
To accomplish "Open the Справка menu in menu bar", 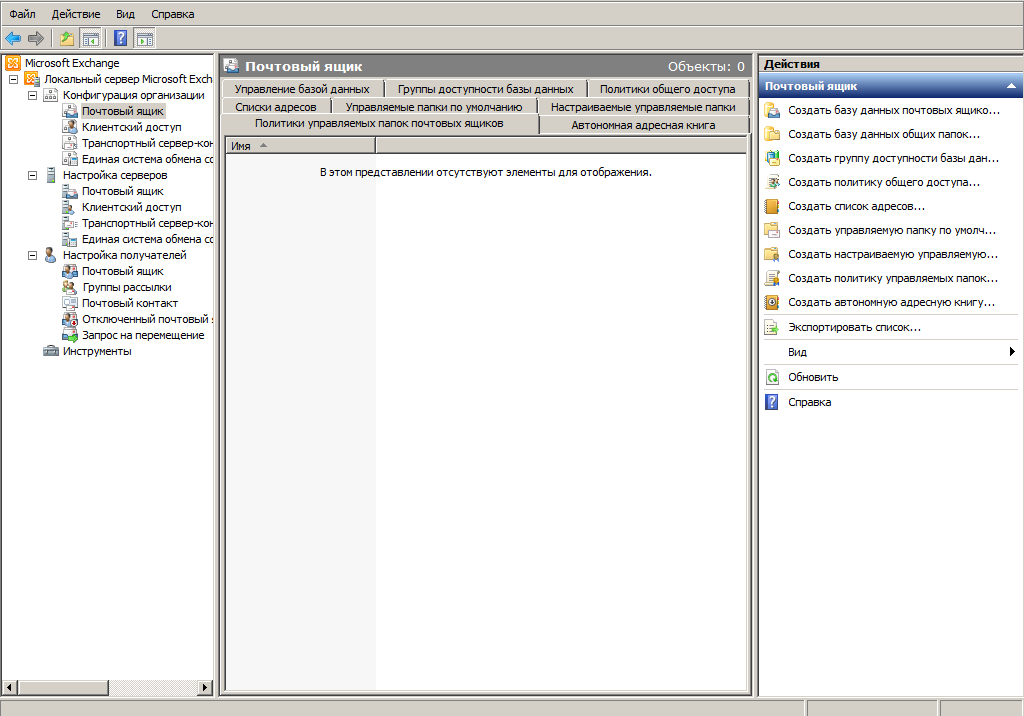I will pyautogui.click(x=172, y=14).
